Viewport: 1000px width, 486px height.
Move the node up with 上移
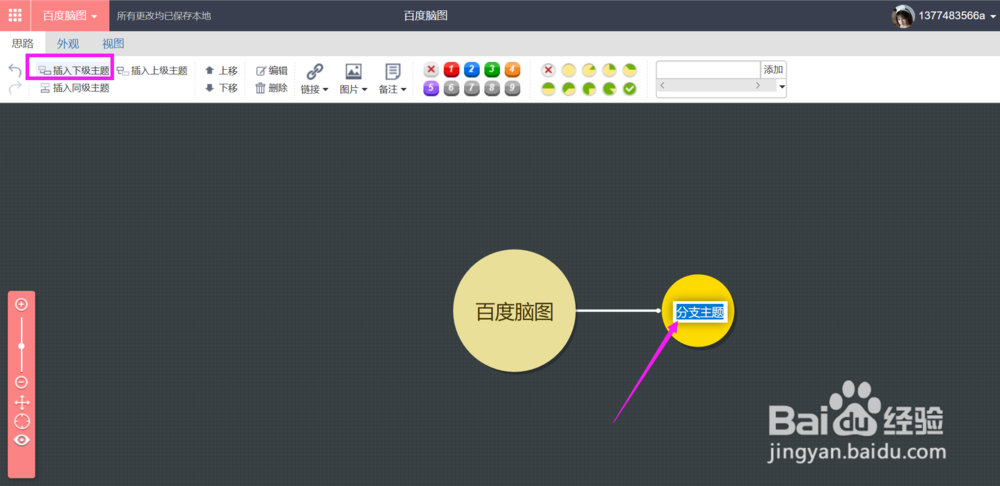click(x=221, y=70)
